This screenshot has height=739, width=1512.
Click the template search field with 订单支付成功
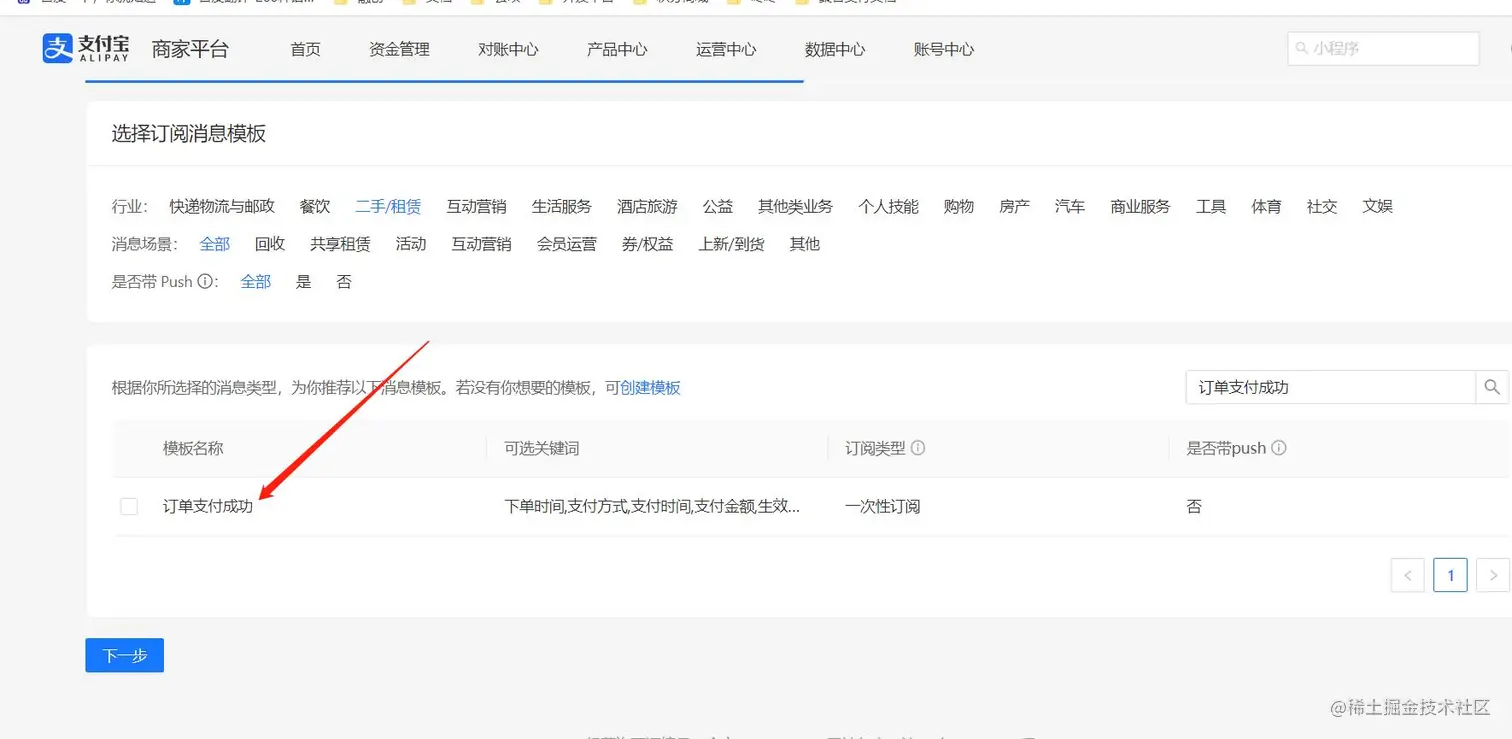(x=1331, y=387)
